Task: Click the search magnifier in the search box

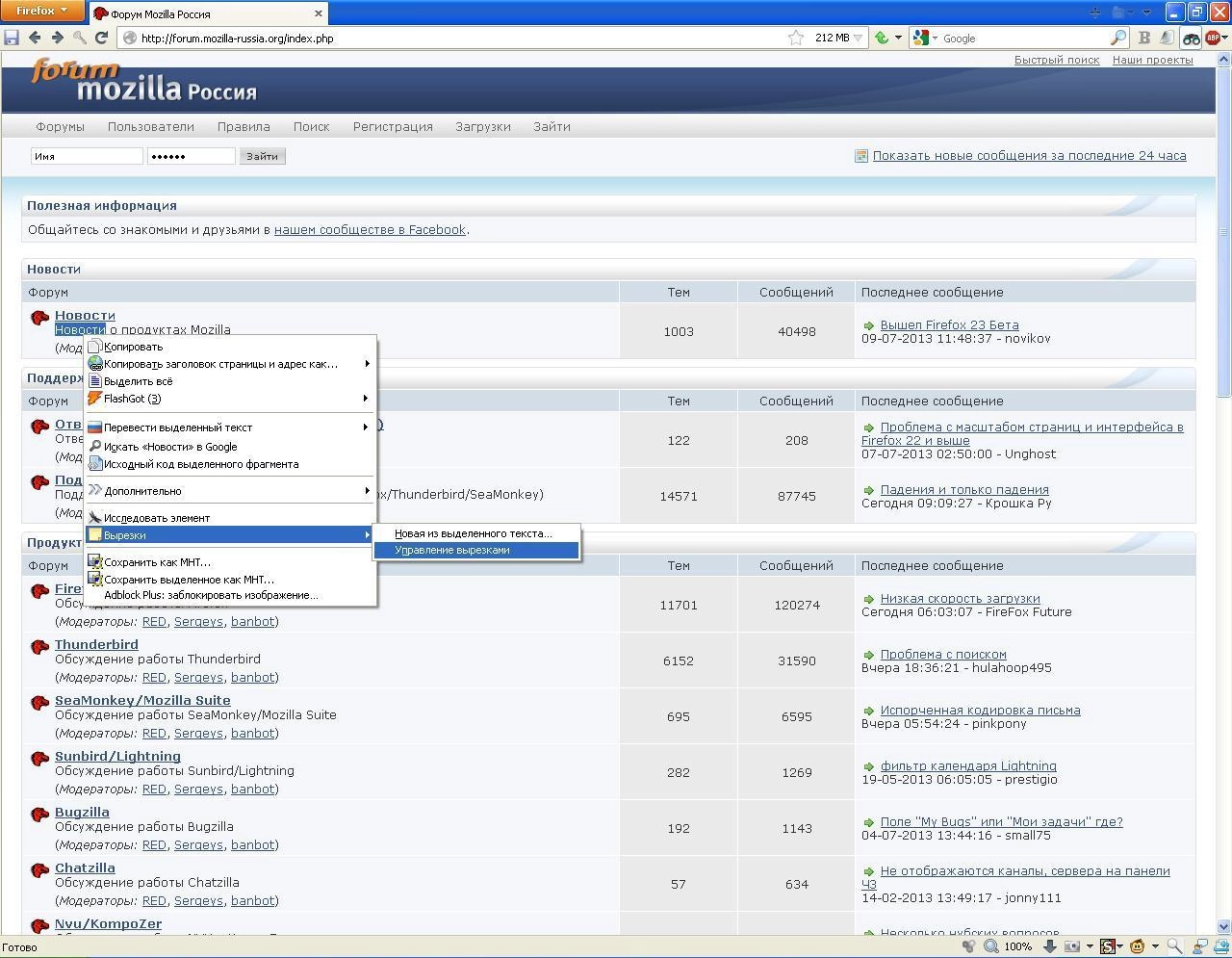Action: tap(1117, 38)
